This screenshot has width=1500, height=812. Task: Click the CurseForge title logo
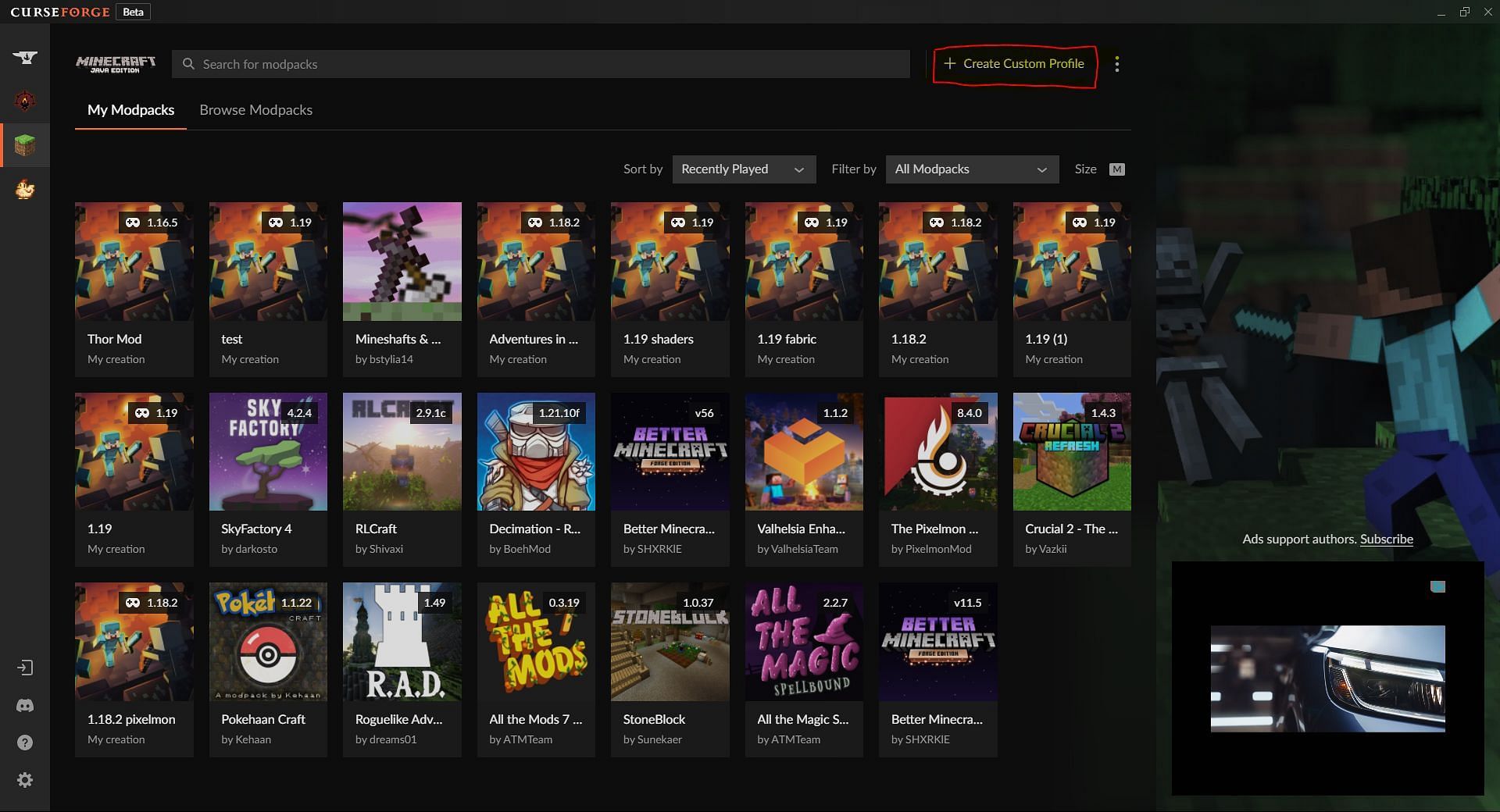pos(60,12)
